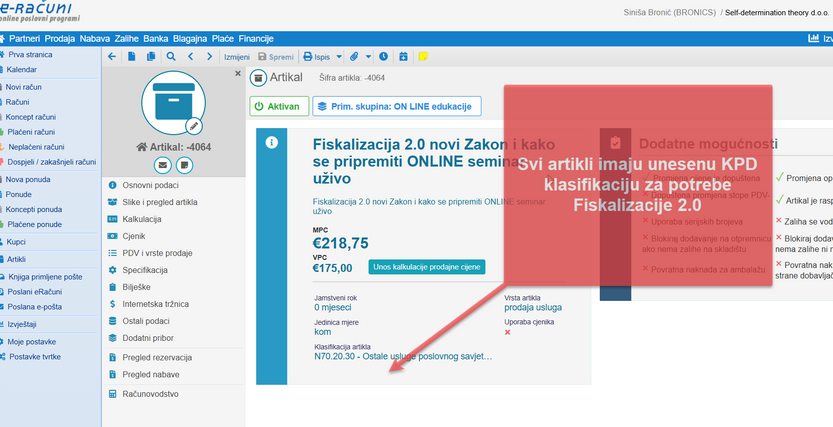833x427 pixels.
Task: Duplicate the article using the copy icon
Action: pos(151,56)
